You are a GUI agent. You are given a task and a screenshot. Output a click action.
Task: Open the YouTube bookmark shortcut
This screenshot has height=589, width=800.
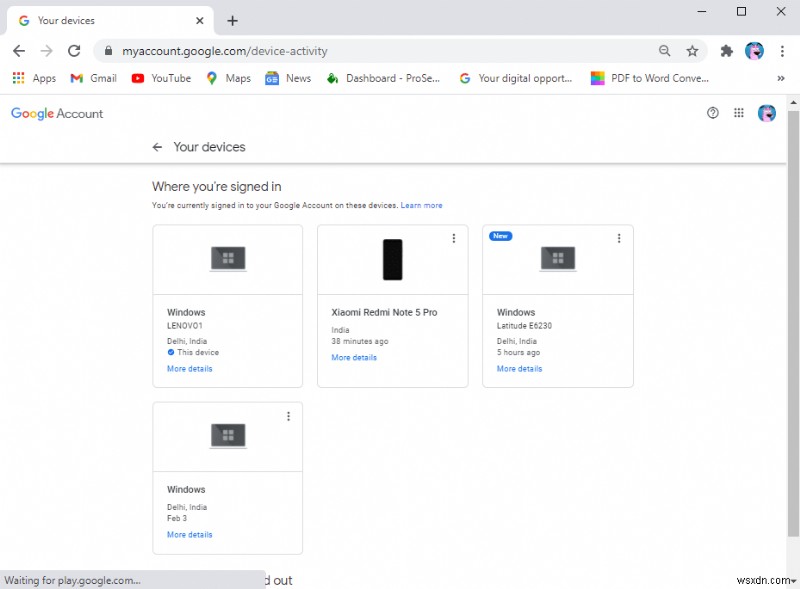[160, 78]
